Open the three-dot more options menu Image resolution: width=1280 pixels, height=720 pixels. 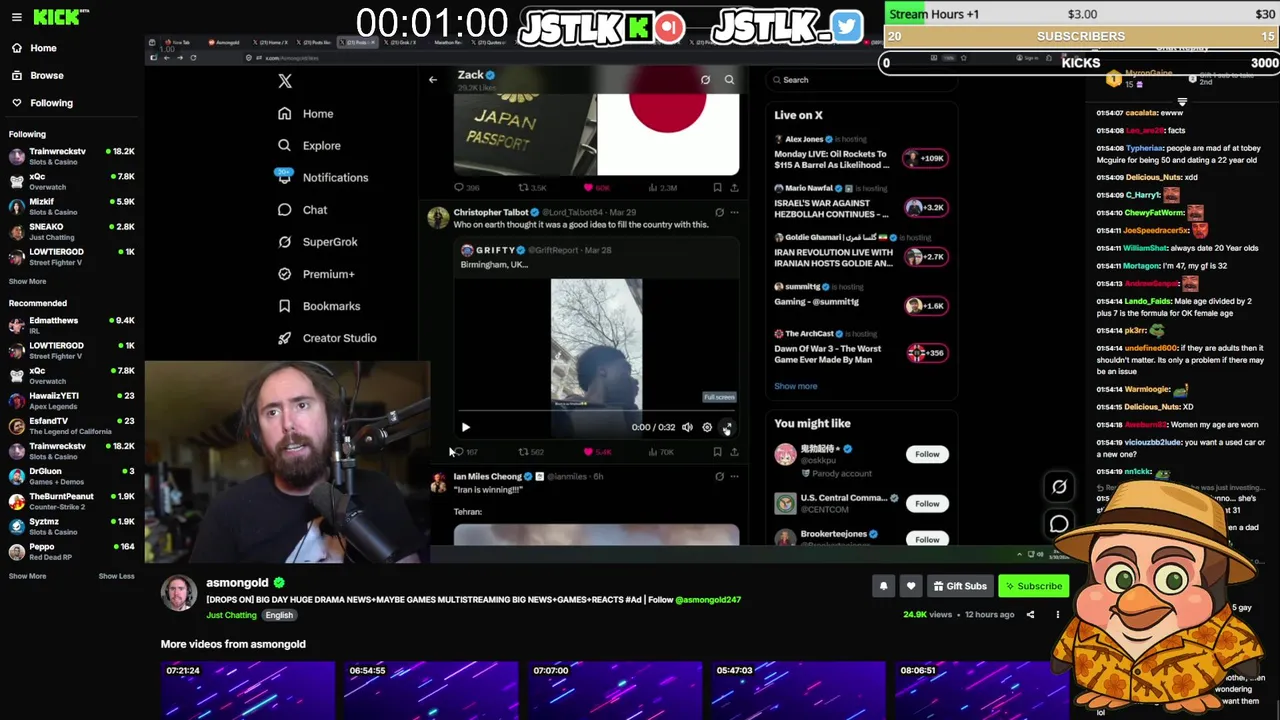[x=1057, y=614]
